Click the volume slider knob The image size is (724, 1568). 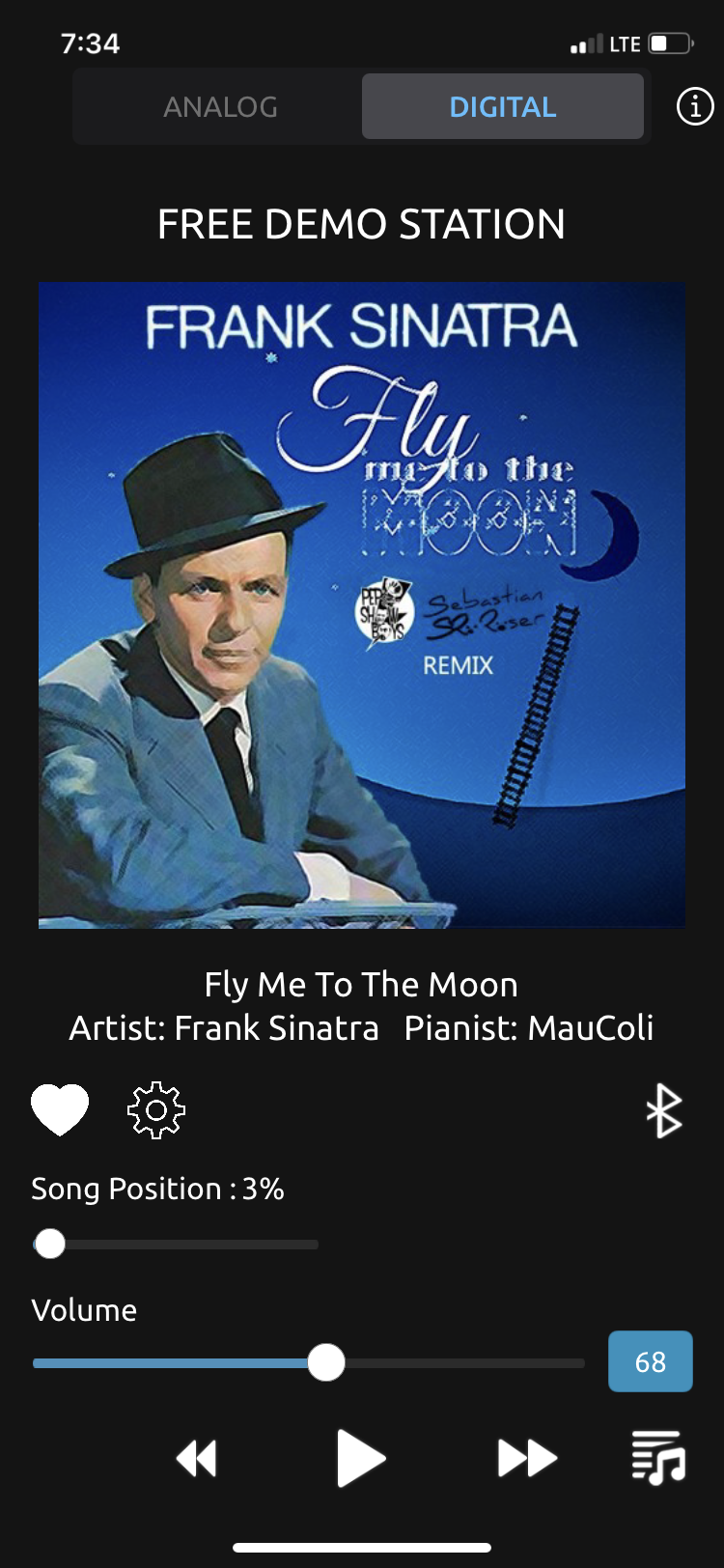(326, 1362)
